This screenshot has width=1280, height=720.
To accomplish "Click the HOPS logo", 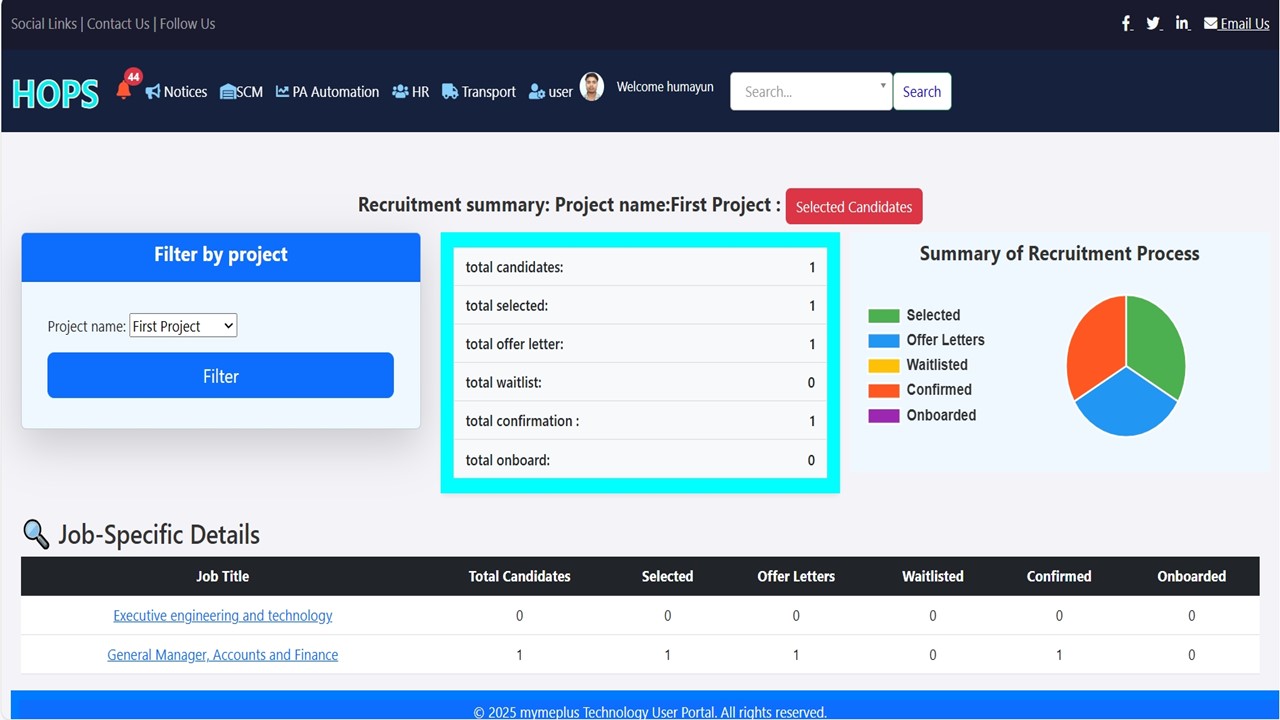I will coord(55,93).
